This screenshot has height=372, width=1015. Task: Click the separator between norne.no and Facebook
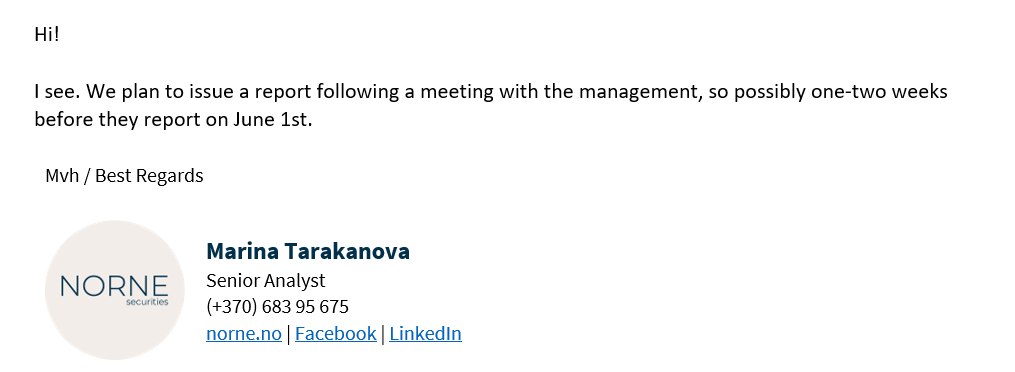[x=288, y=333]
